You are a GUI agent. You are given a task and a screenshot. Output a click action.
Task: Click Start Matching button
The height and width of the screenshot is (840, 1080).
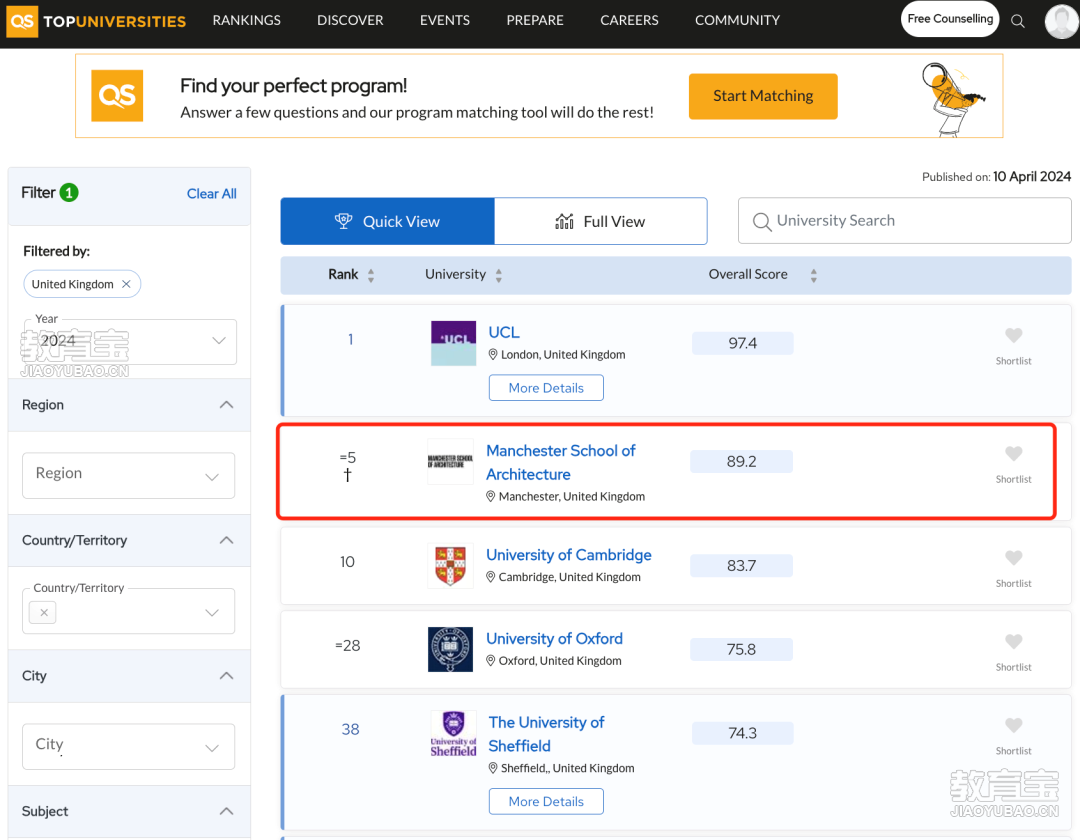coord(763,96)
